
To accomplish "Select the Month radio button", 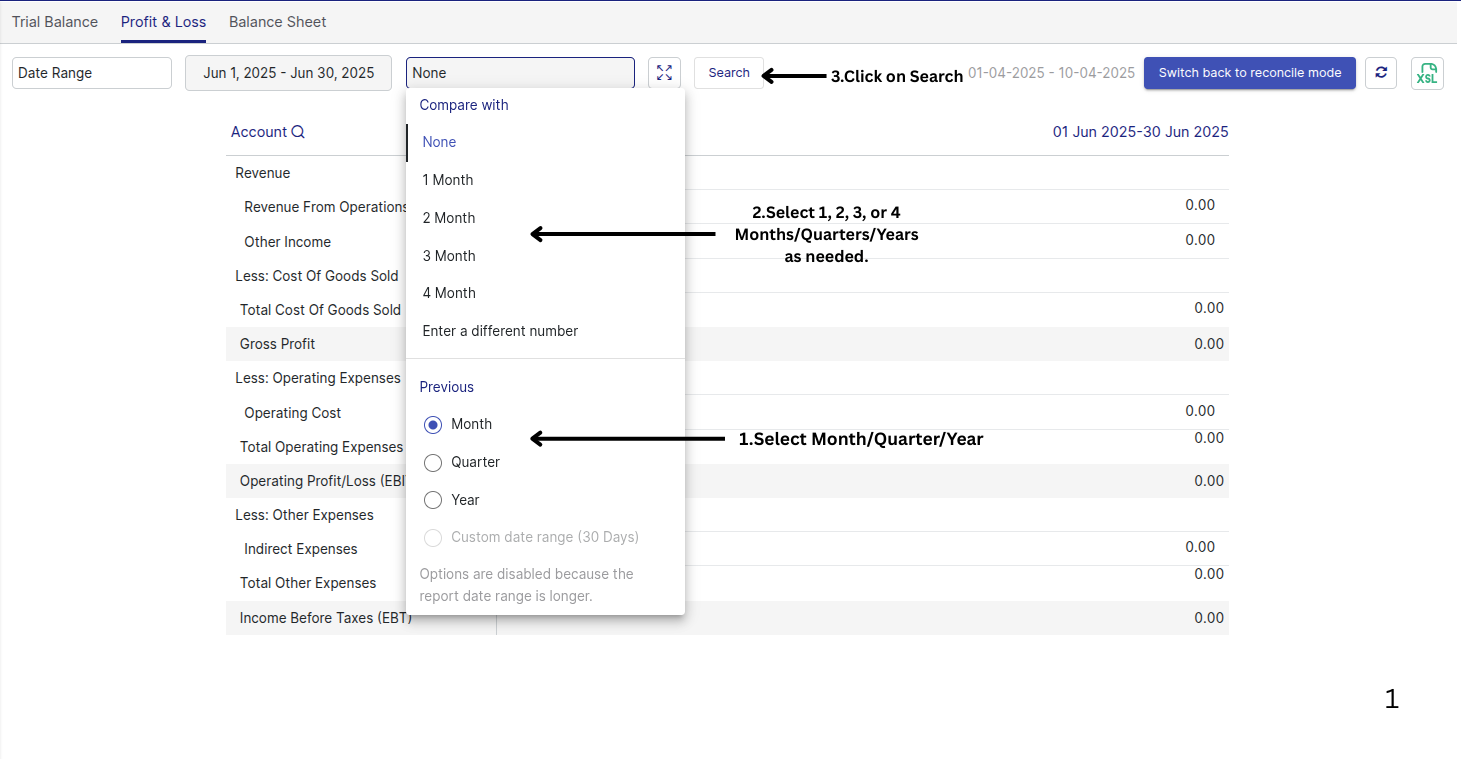I will (x=433, y=425).
